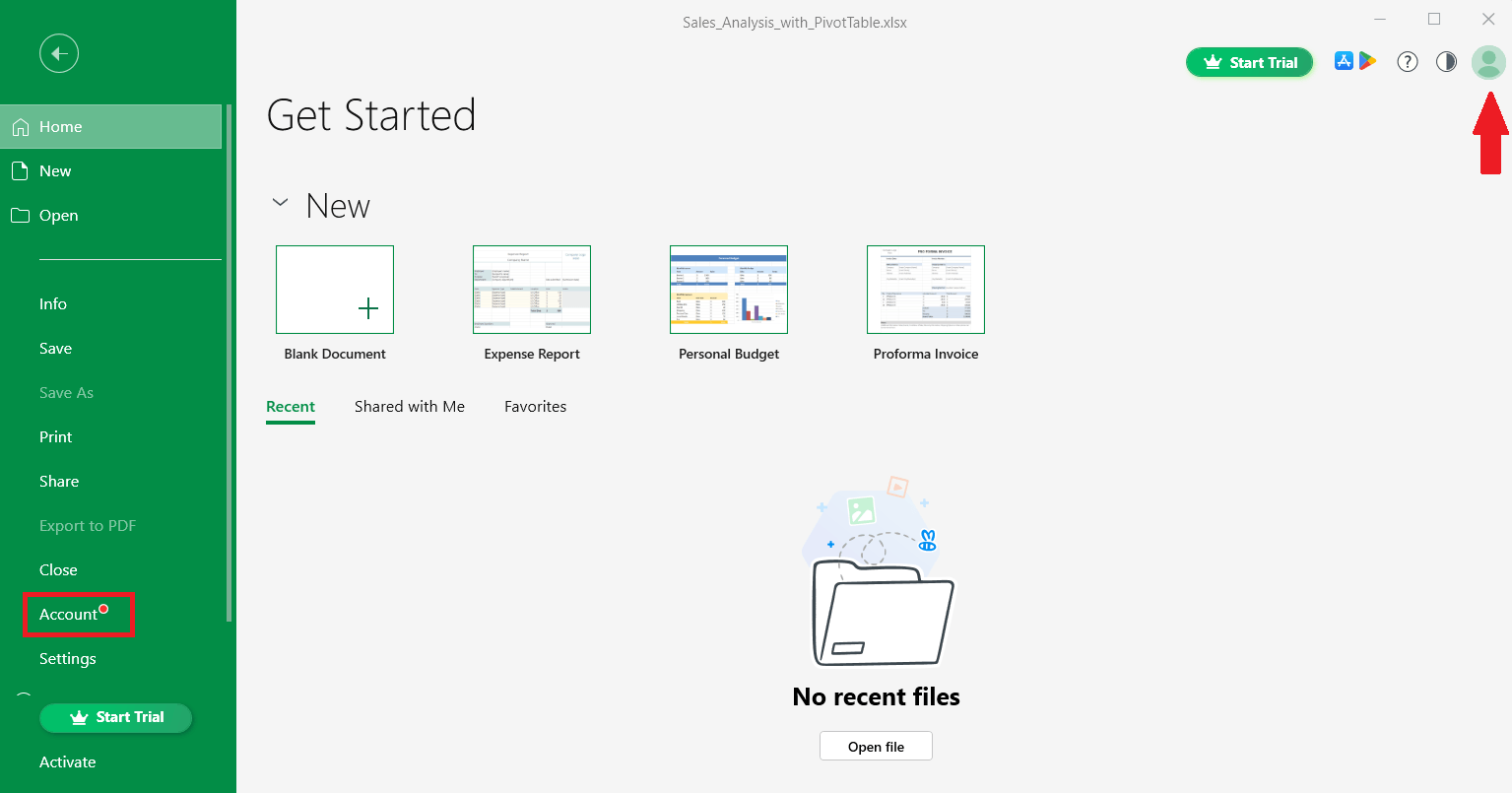Open the Personal Budget template
The image size is (1512, 793).
coord(729,290)
